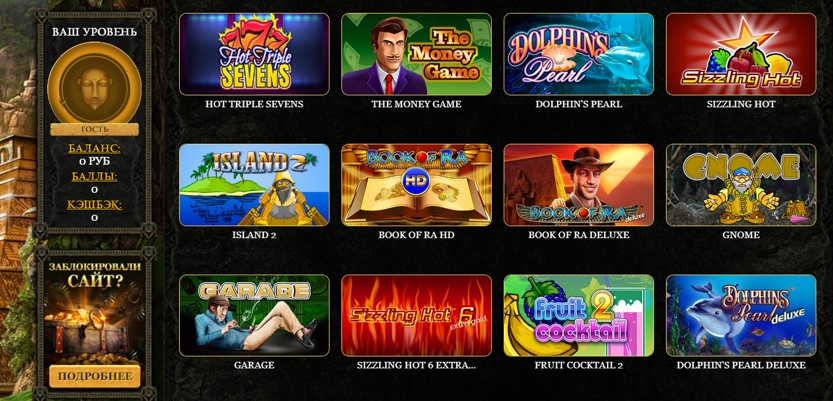Click the golden level medallion icon
The height and width of the screenshot is (401, 833).
95,83
